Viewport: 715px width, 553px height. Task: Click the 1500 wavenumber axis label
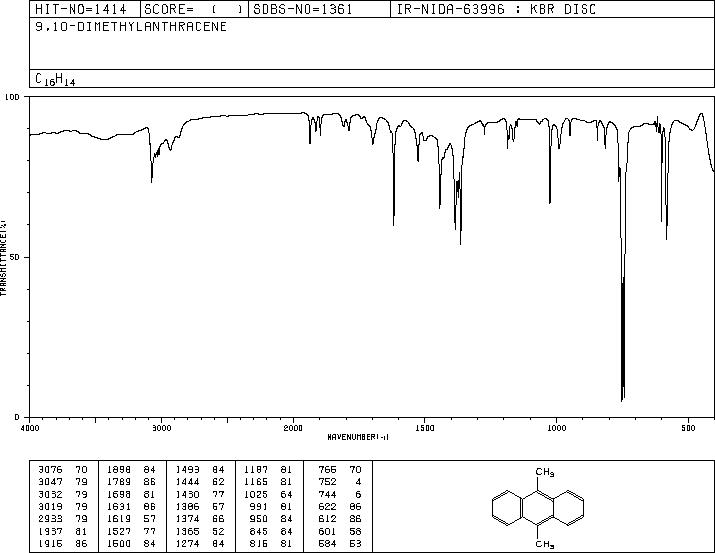coord(425,428)
